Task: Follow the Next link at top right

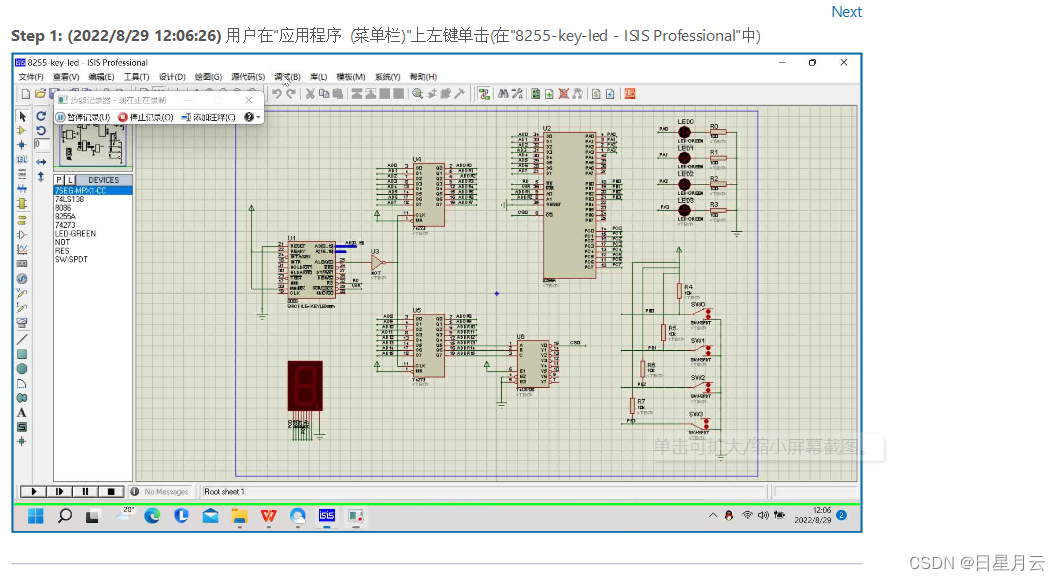Action: [x=846, y=12]
